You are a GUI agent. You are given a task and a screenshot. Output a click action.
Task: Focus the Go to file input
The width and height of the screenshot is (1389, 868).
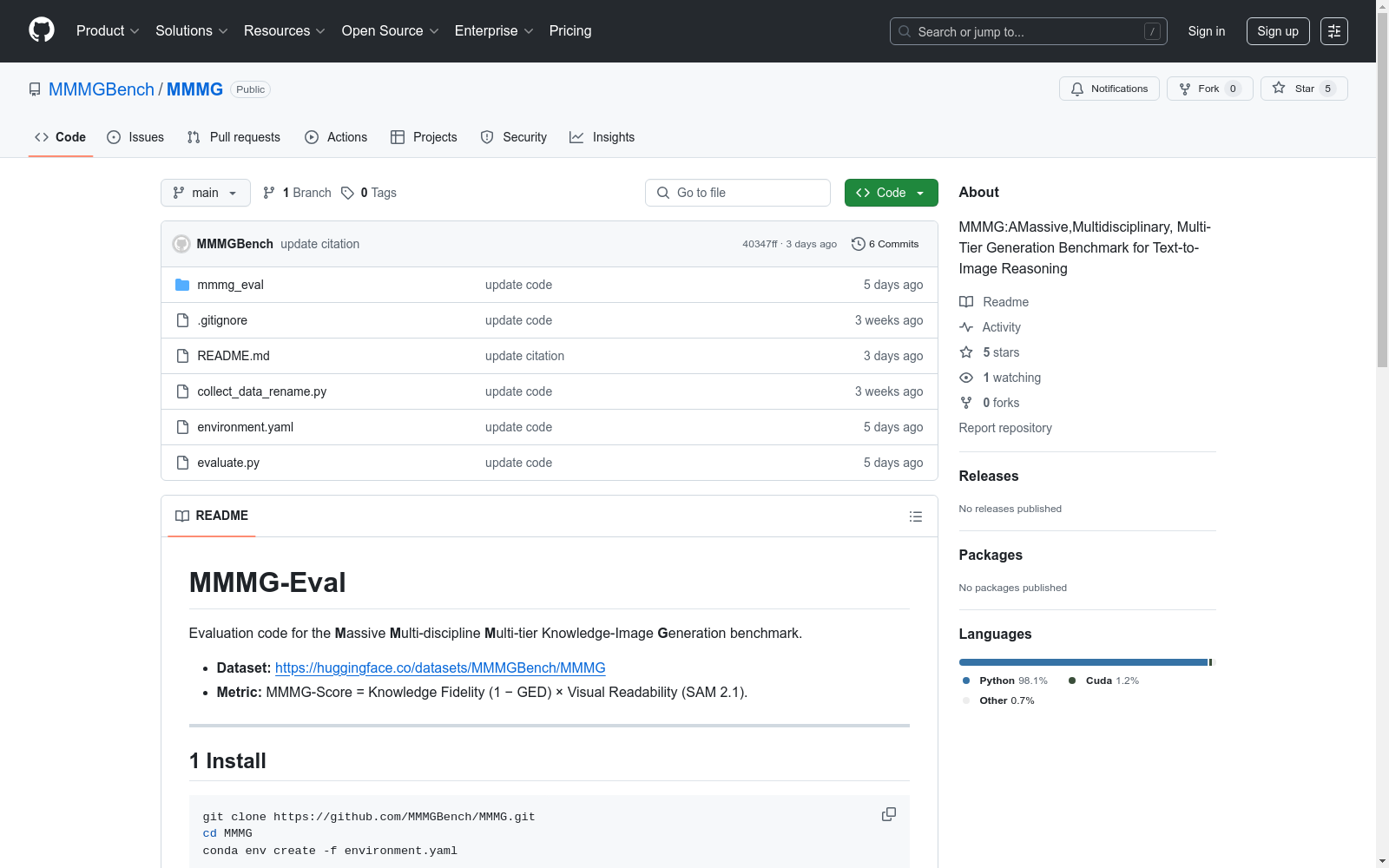tap(738, 193)
